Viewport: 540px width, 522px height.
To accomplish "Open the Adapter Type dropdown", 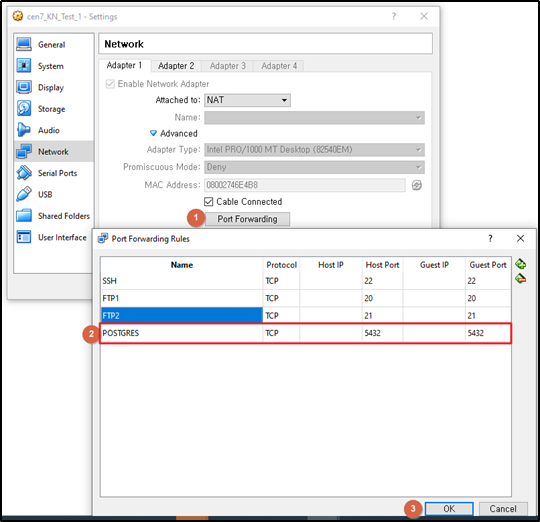I will (314, 150).
